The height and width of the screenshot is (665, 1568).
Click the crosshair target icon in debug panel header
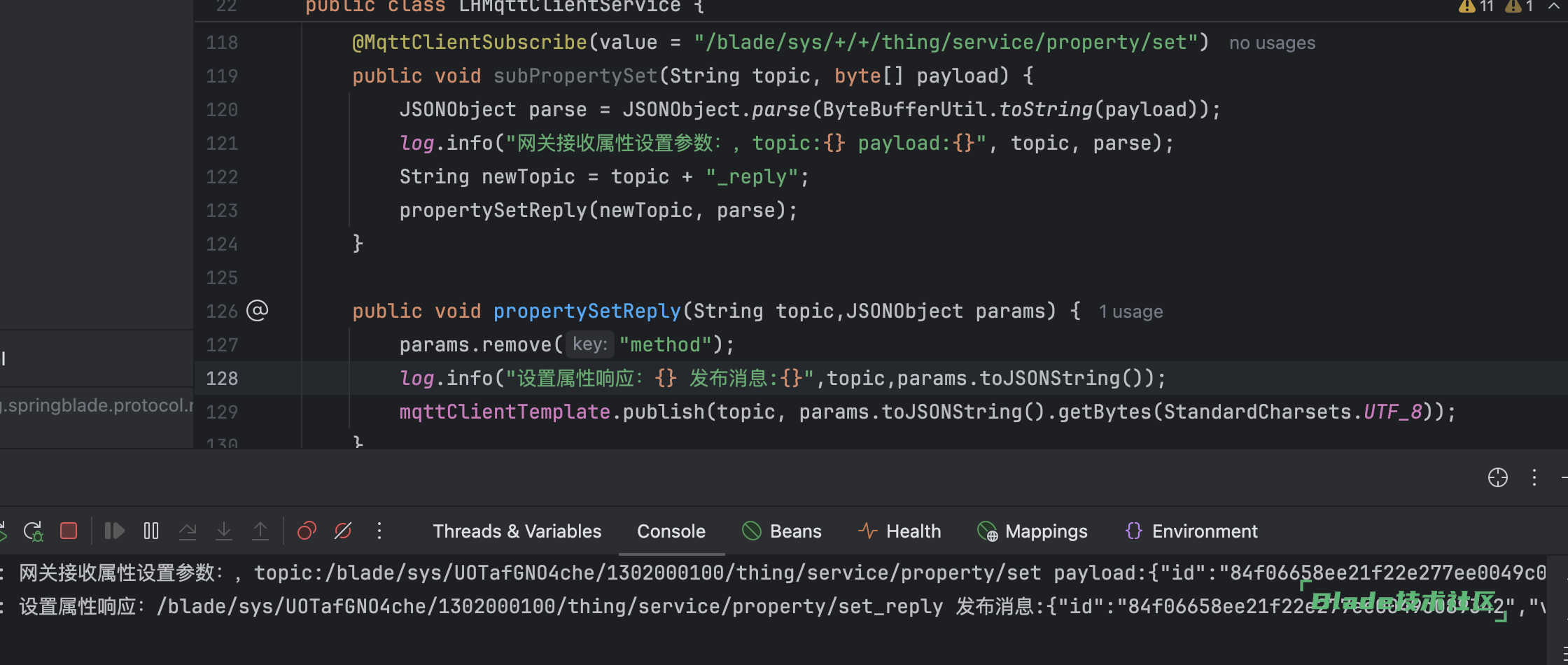tap(1497, 477)
